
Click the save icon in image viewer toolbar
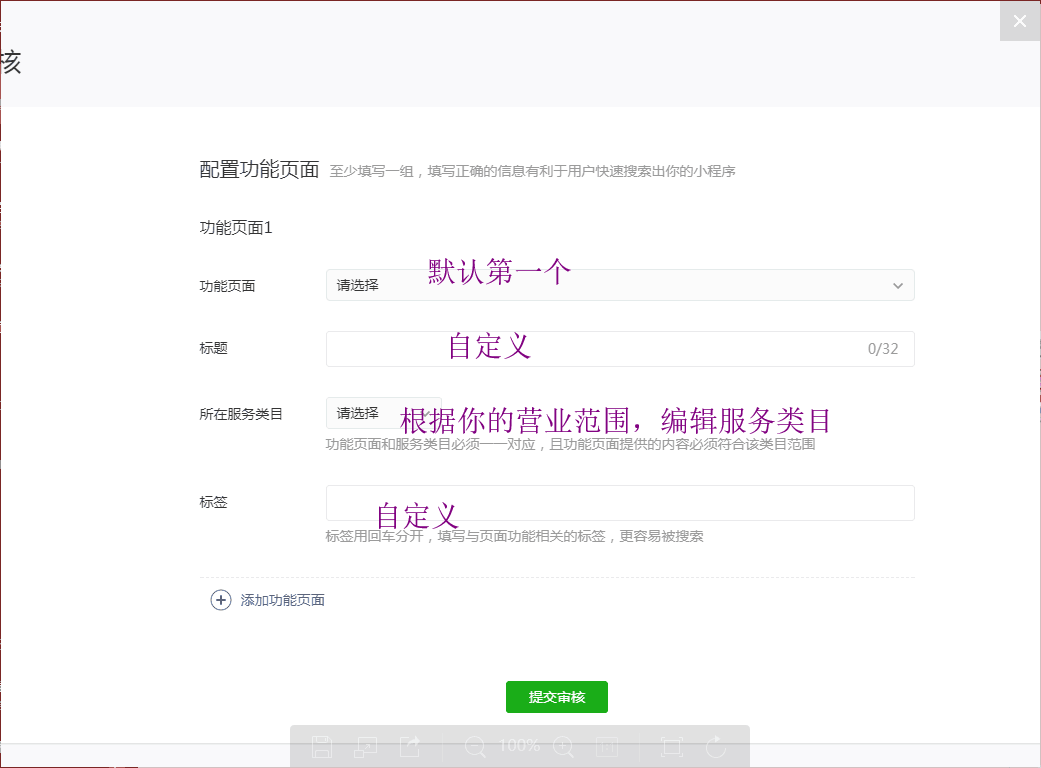coord(322,746)
